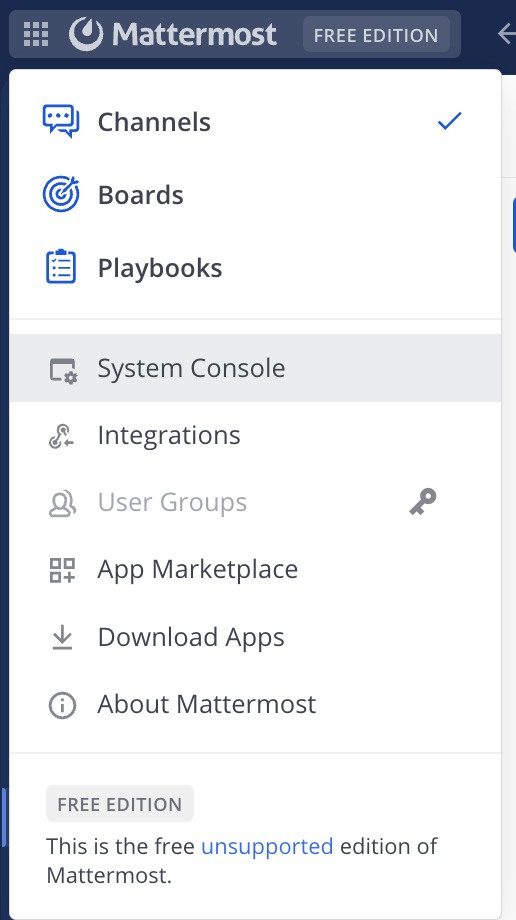Image resolution: width=516 pixels, height=920 pixels.
Task: Click the App Marketplace grid-plus icon
Action: point(62,570)
